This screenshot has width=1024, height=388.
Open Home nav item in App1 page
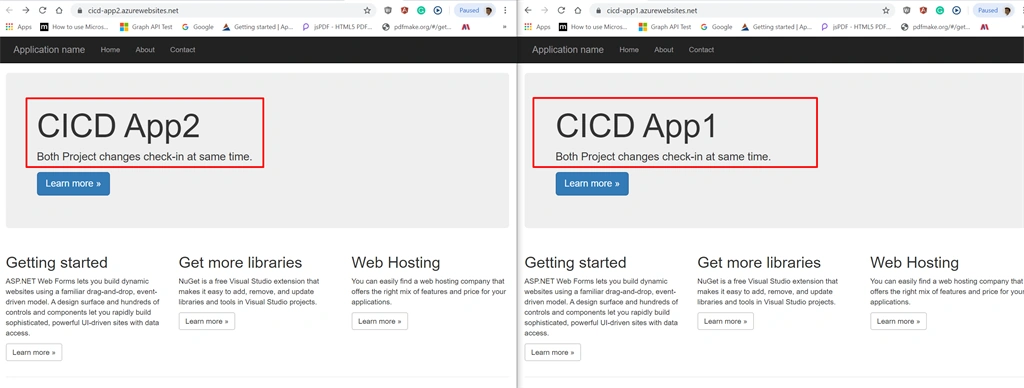[x=629, y=50]
